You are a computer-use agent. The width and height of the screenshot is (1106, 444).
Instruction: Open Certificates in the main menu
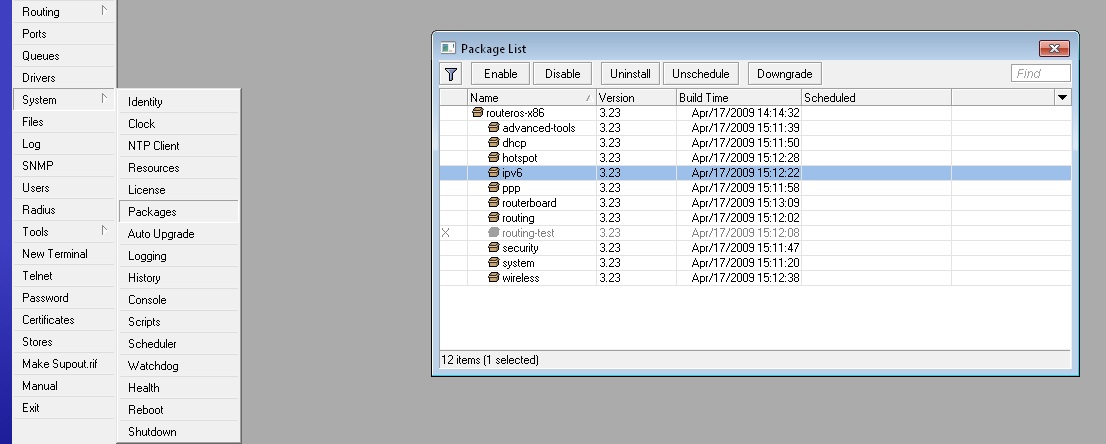click(x=63, y=320)
